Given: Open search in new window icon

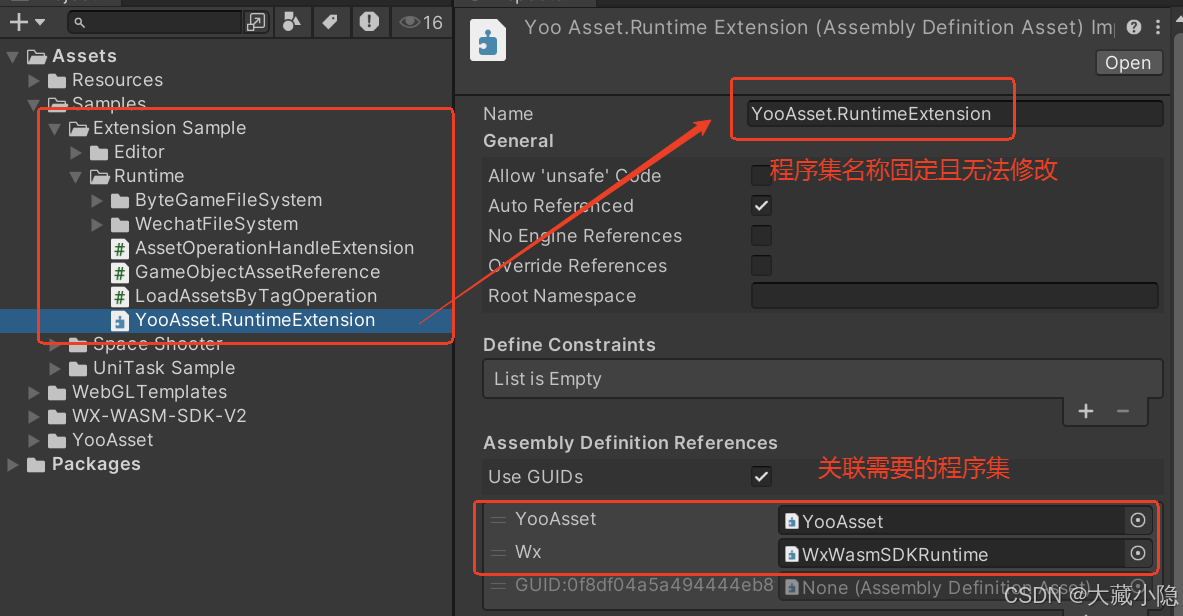Looking at the screenshot, I should pos(257,23).
